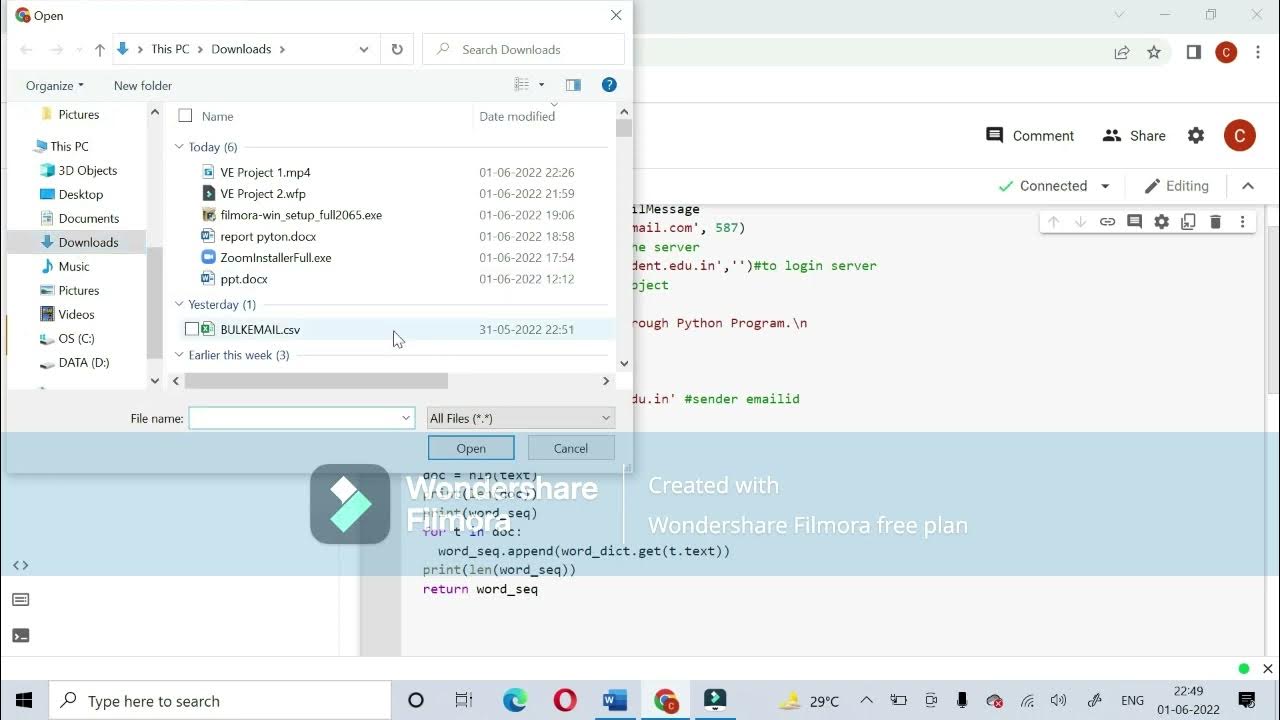Image resolution: width=1280 pixels, height=720 pixels.
Task: Click the Share button in Colab
Action: [x=1134, y=136]
